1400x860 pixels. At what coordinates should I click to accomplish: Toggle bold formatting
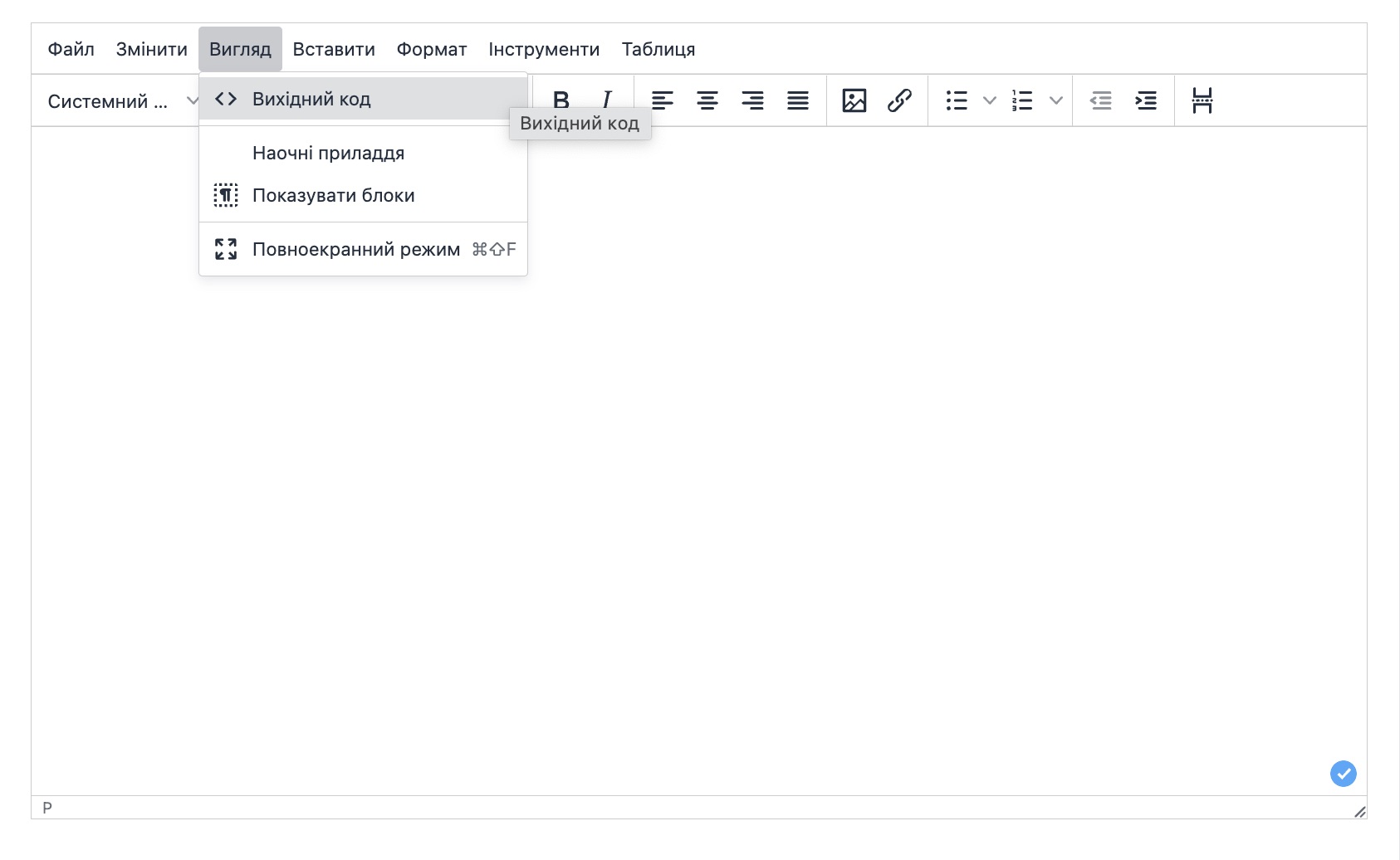(x=561, y=100)
